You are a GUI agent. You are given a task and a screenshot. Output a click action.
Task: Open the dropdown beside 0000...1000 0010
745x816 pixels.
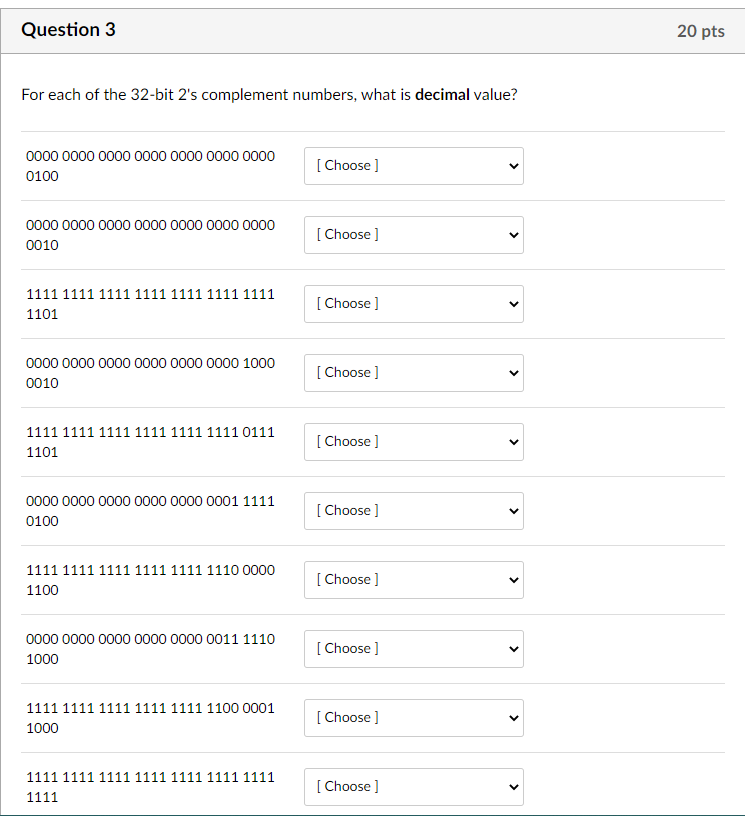[413, 373]
